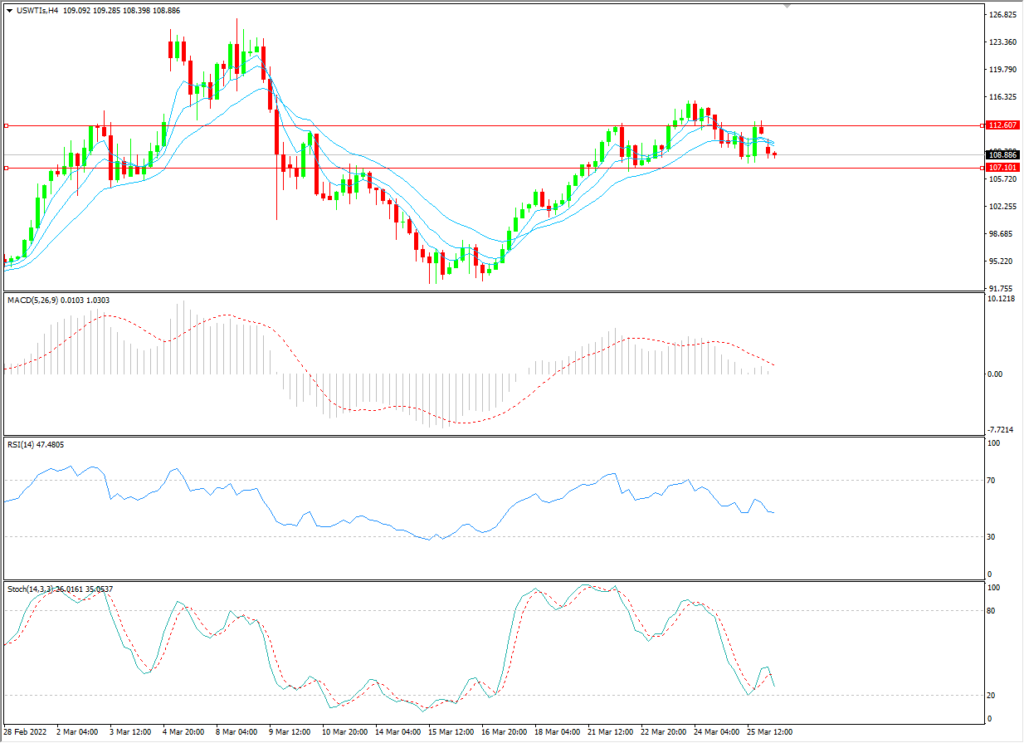Click the 112.607 red price label

(1001, 126)
